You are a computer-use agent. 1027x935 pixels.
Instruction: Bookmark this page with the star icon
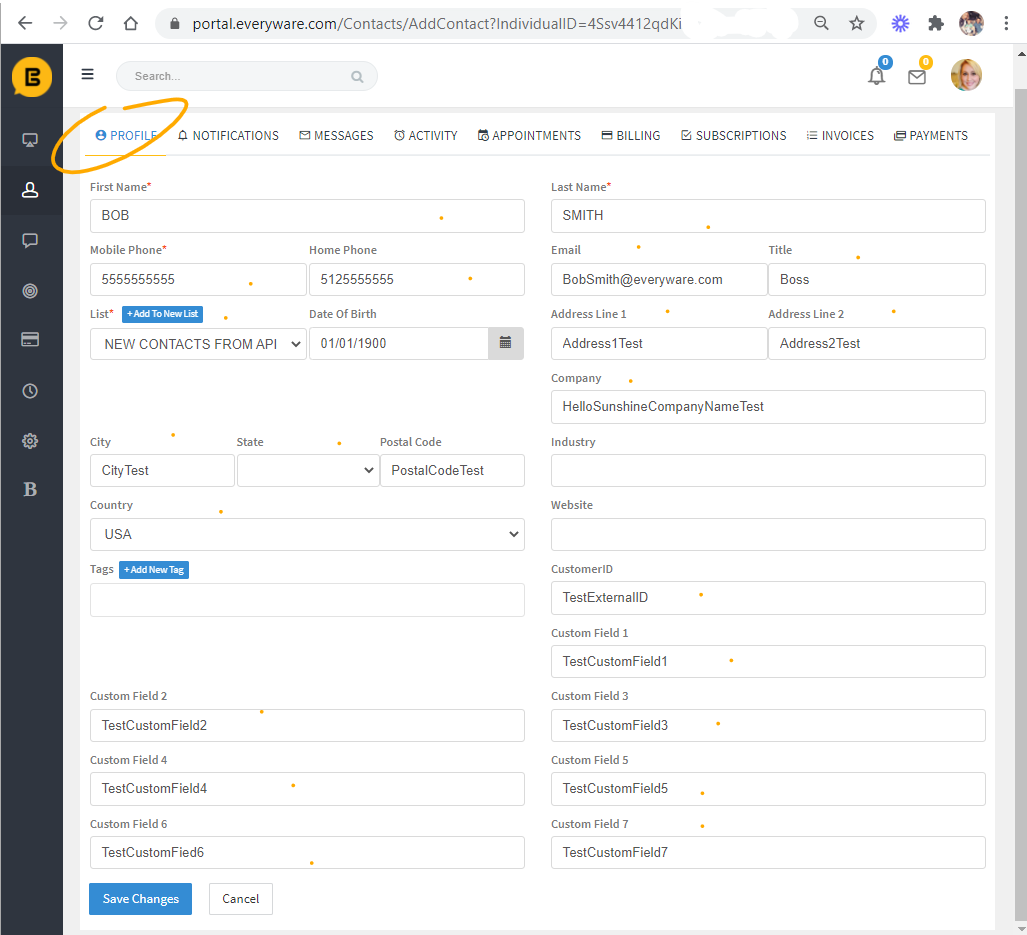tap(857, 24)
